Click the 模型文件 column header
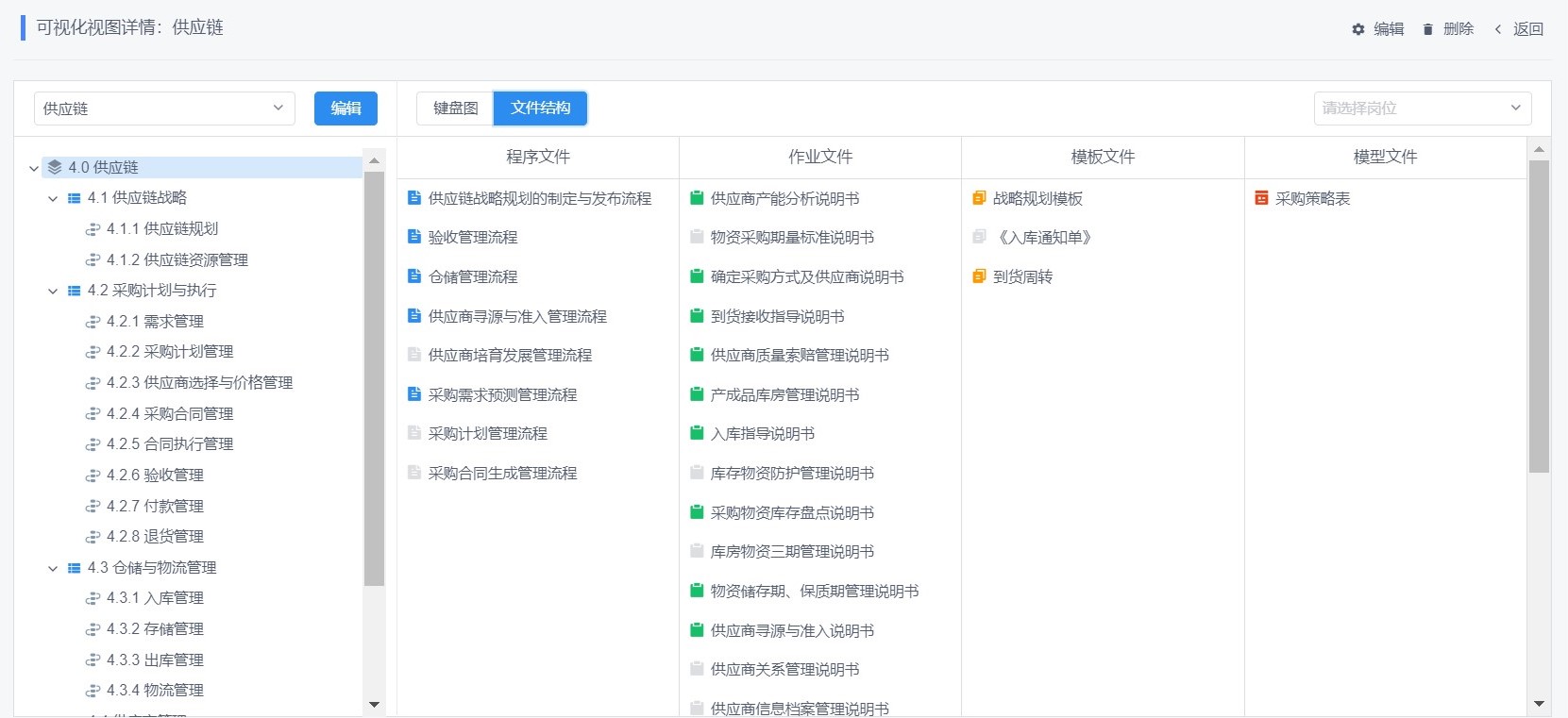The width and height of the screenshot is (1568, 718). [x=1385, y=157]
